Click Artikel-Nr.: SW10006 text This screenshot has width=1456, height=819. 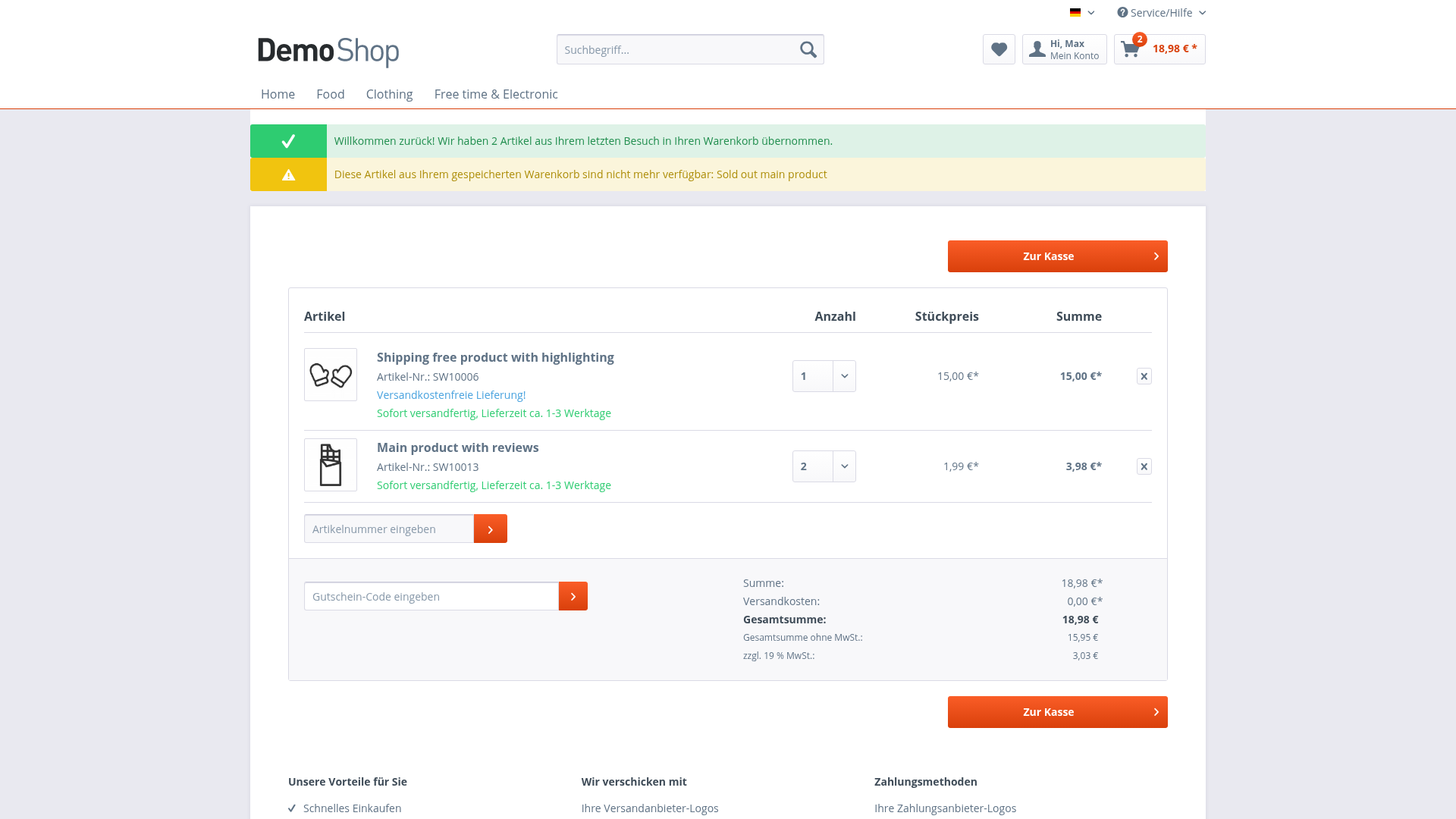428,377
